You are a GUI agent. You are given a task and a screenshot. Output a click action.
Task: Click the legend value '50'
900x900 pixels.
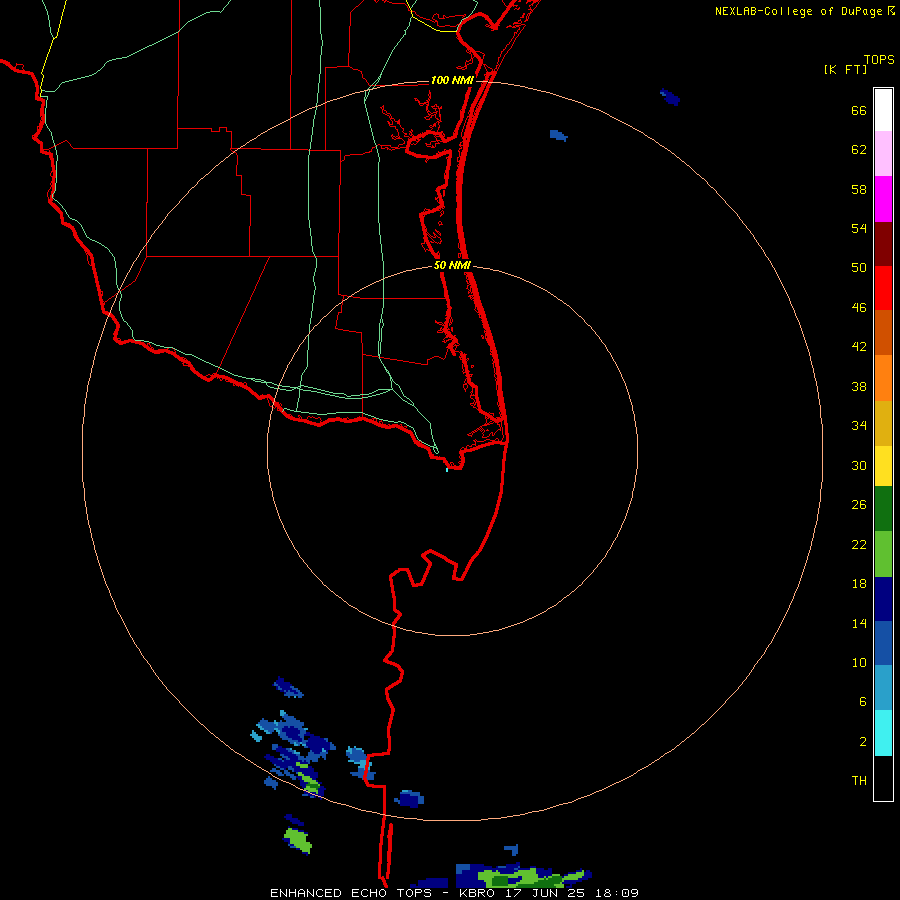859,267
